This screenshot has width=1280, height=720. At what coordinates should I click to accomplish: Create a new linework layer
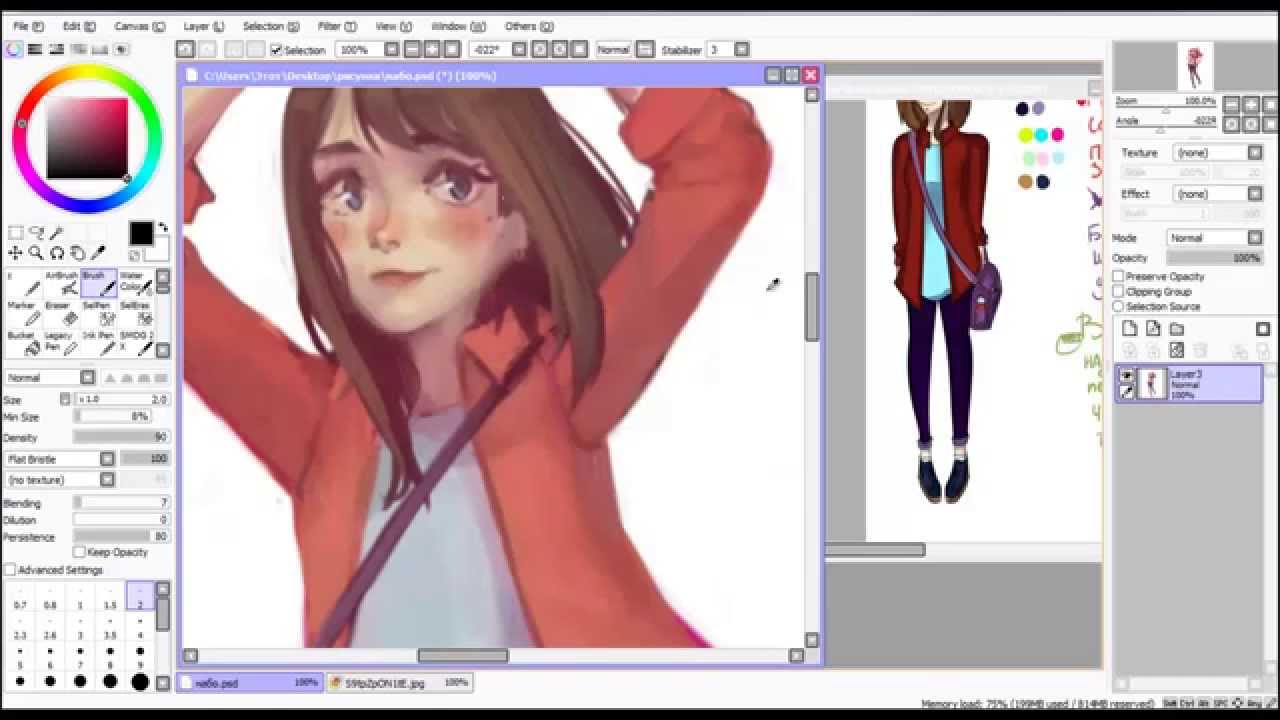1153,329
